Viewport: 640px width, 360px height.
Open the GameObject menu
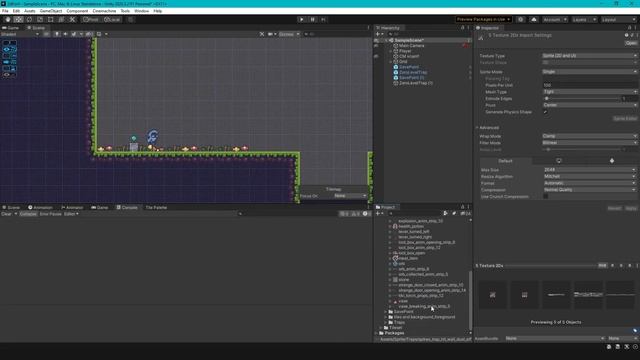click(x=51, y=11)
